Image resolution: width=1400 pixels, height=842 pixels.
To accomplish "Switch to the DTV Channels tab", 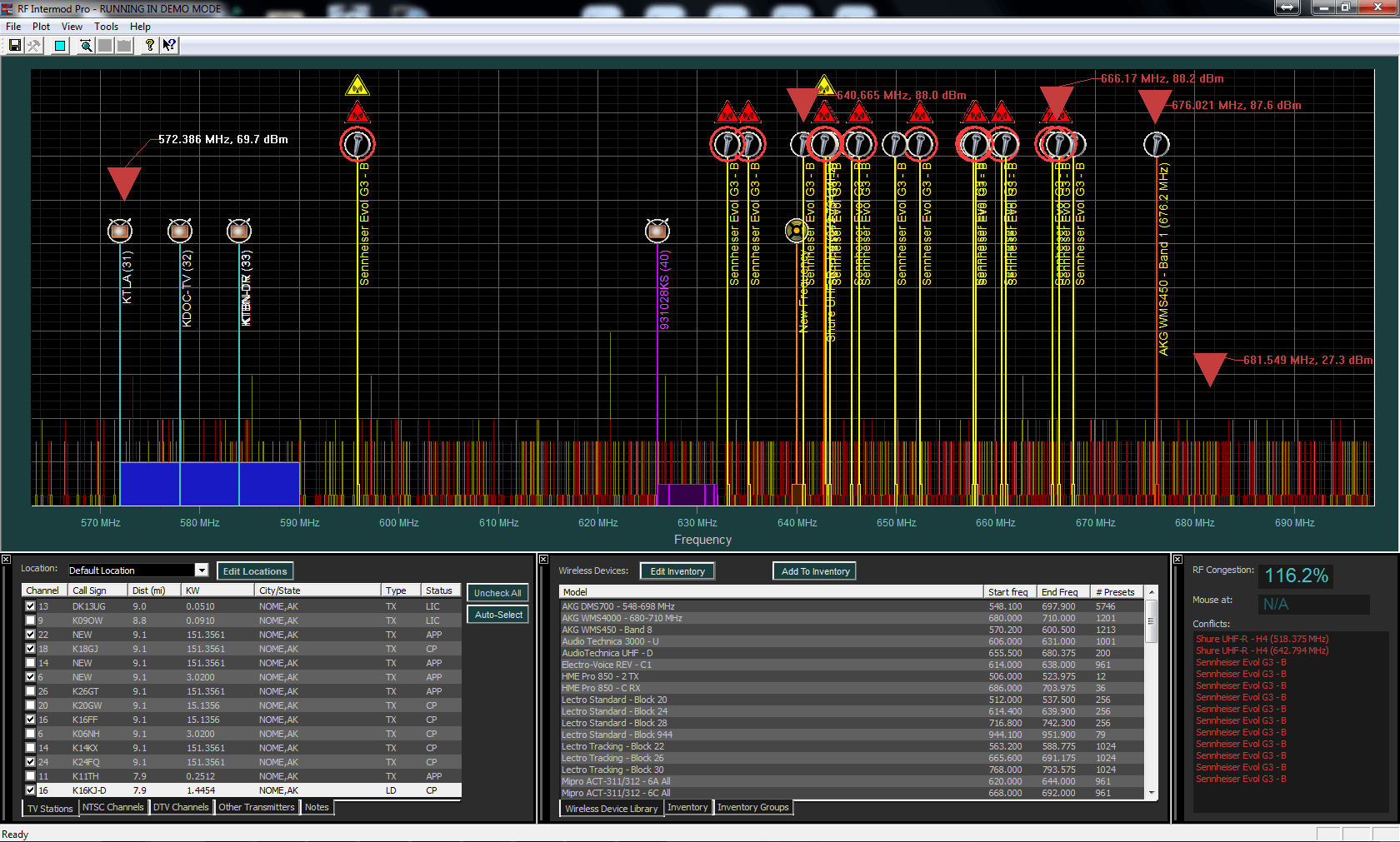I will (181, 807).
